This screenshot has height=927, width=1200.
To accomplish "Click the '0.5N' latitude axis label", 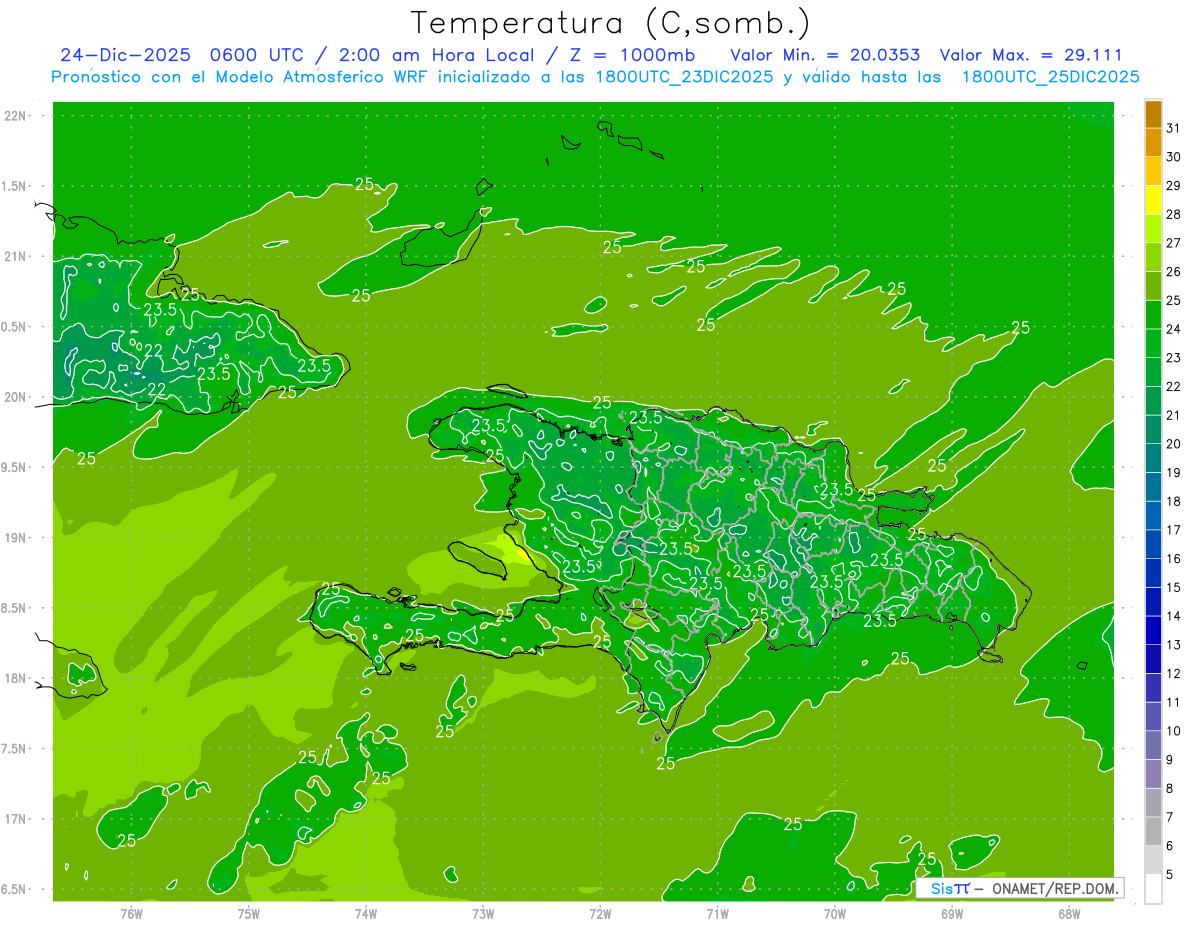I will [x=15, y=327].
